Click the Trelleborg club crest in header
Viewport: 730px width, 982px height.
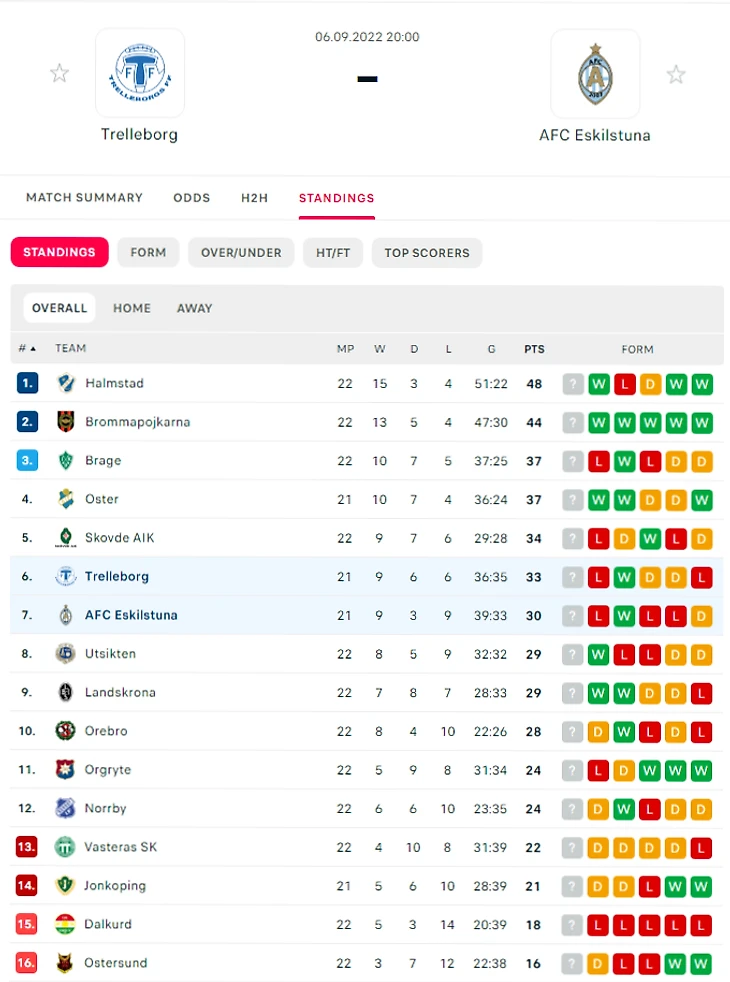point(139,73)
